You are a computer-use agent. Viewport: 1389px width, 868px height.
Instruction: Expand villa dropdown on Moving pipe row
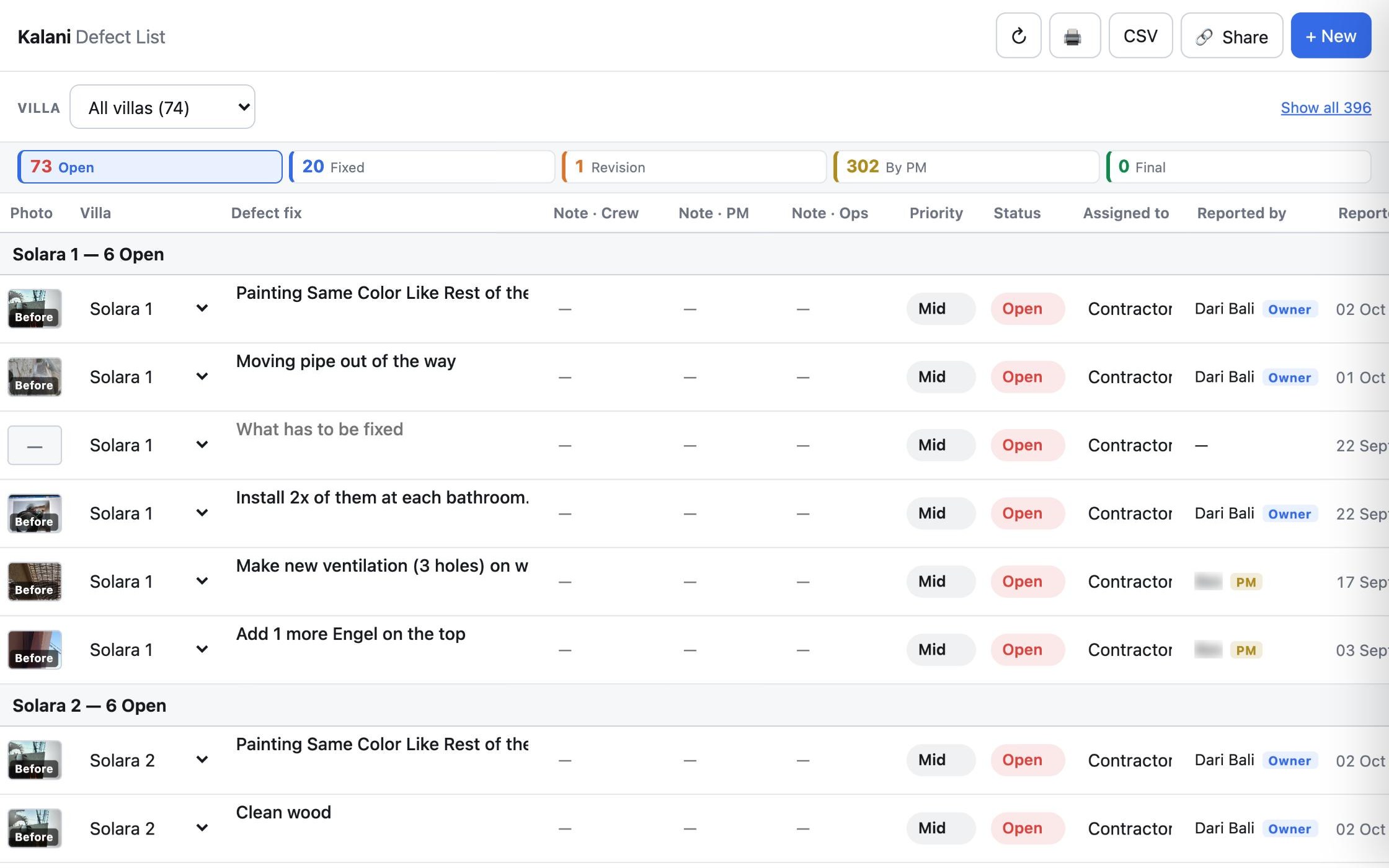tap(202, 376)
